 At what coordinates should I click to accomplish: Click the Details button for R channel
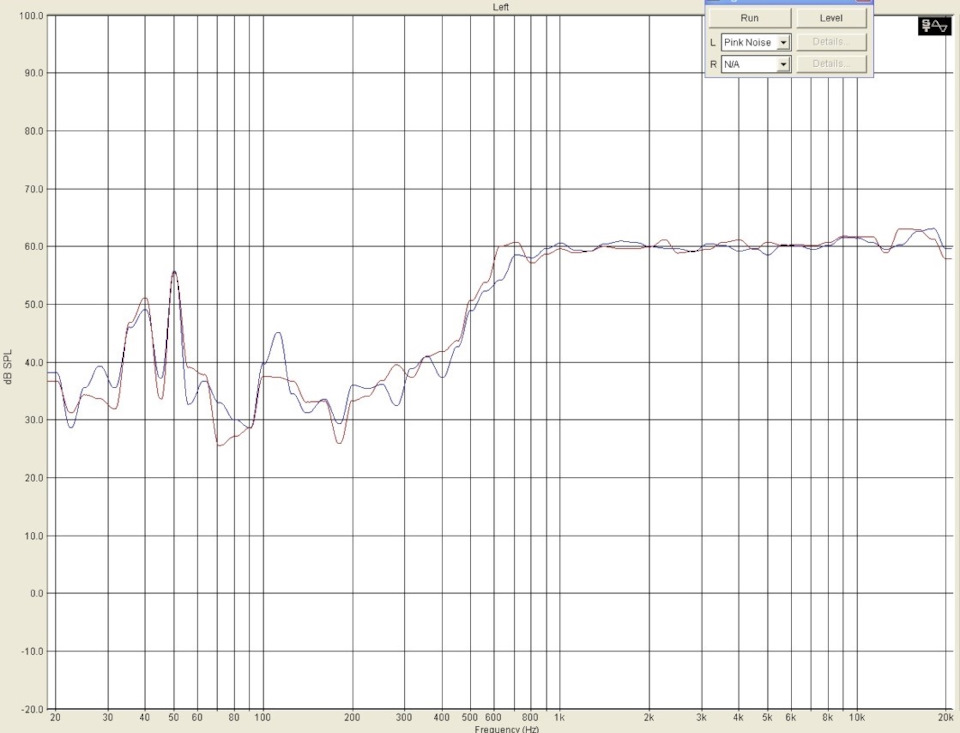pos(831,64)
